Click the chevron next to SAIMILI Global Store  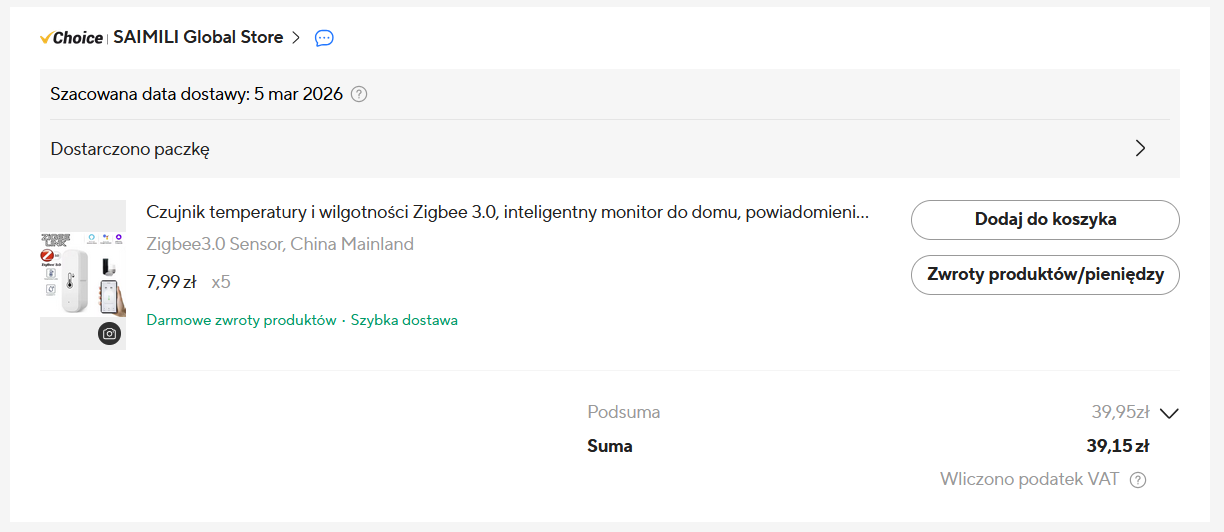[x=295, y=38]
